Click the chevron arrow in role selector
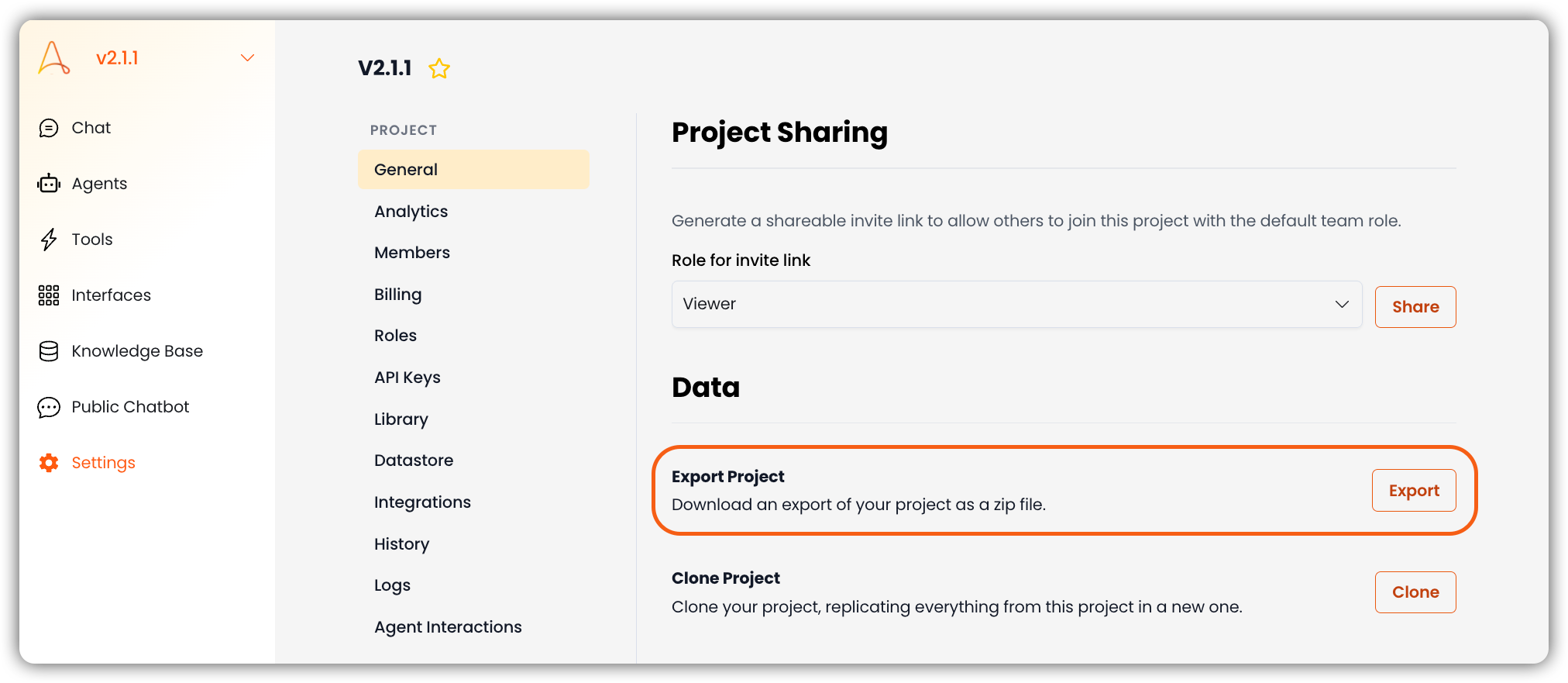This screenshot has height=683, width=1568. (x=1342, y=304)
